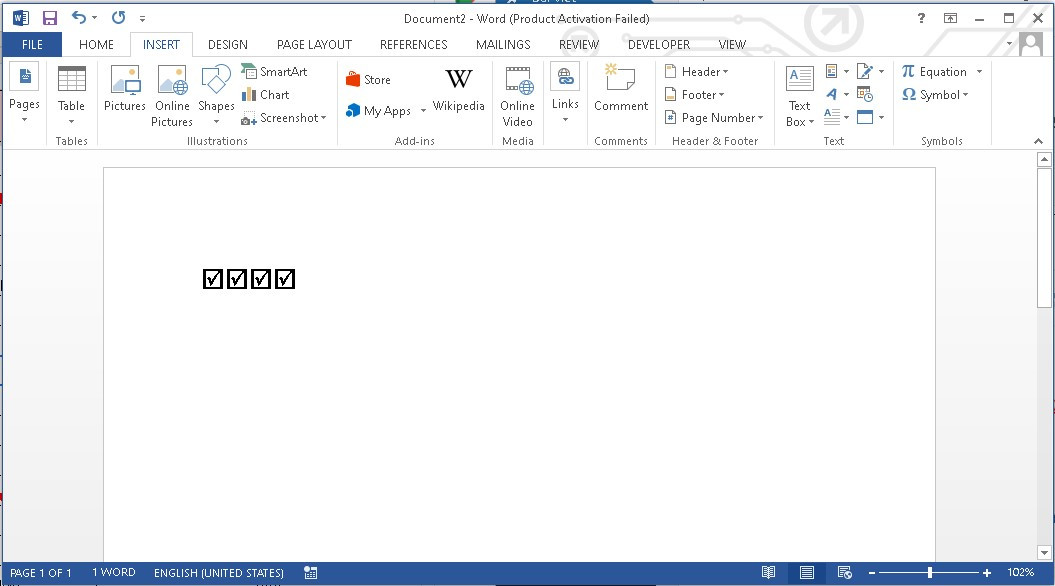Insert an Online Video

coord(517,95)
